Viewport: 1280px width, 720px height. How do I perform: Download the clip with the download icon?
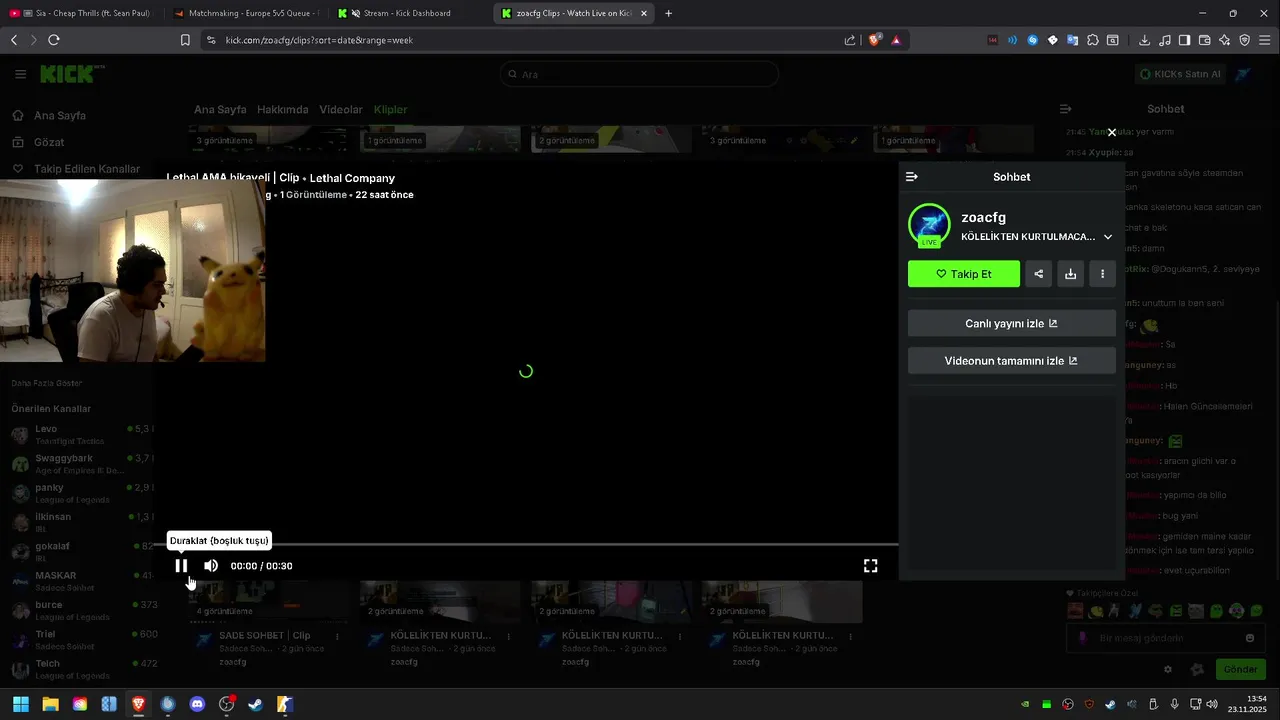click(1070, 274)
